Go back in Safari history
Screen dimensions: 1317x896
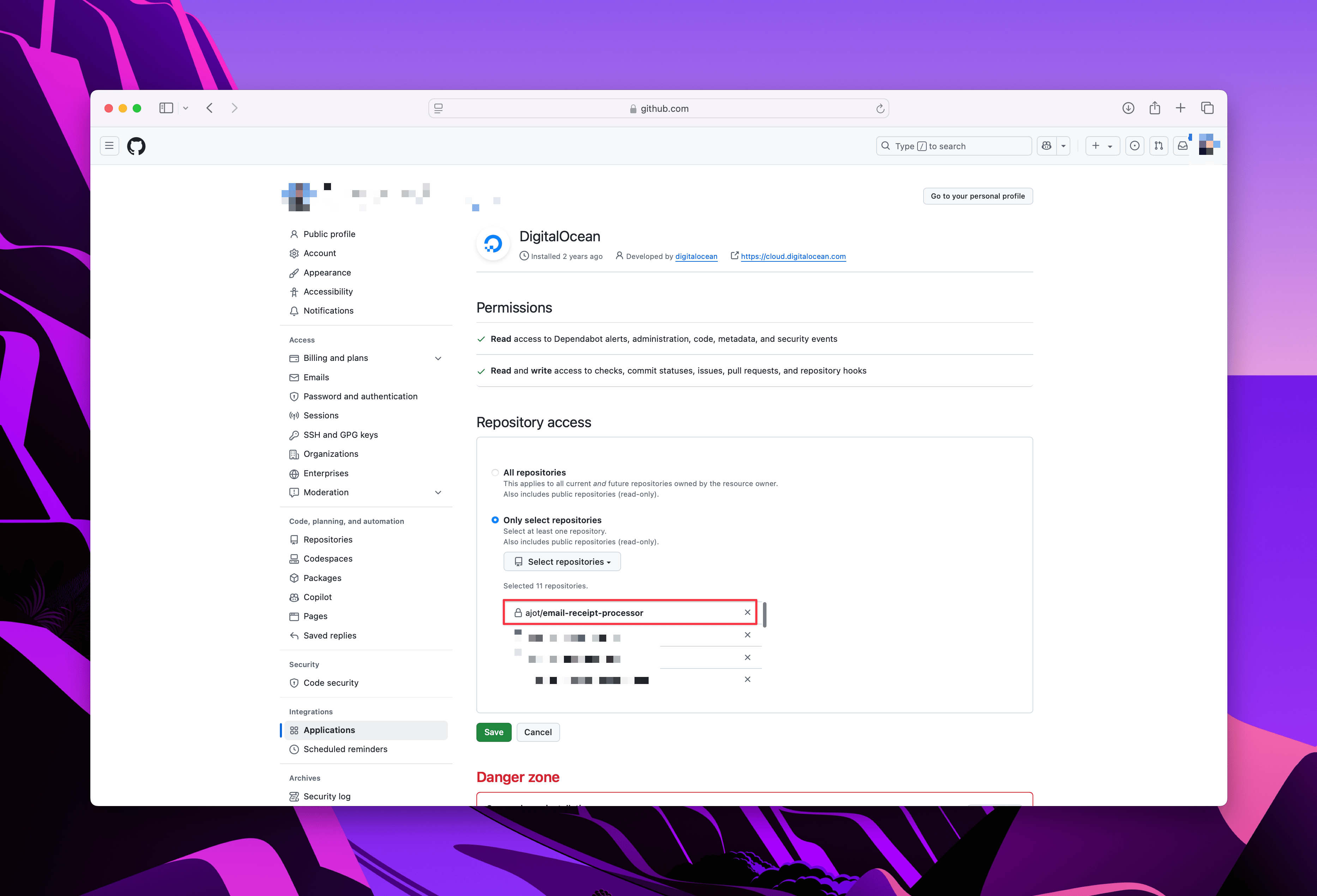click(210, 108)
